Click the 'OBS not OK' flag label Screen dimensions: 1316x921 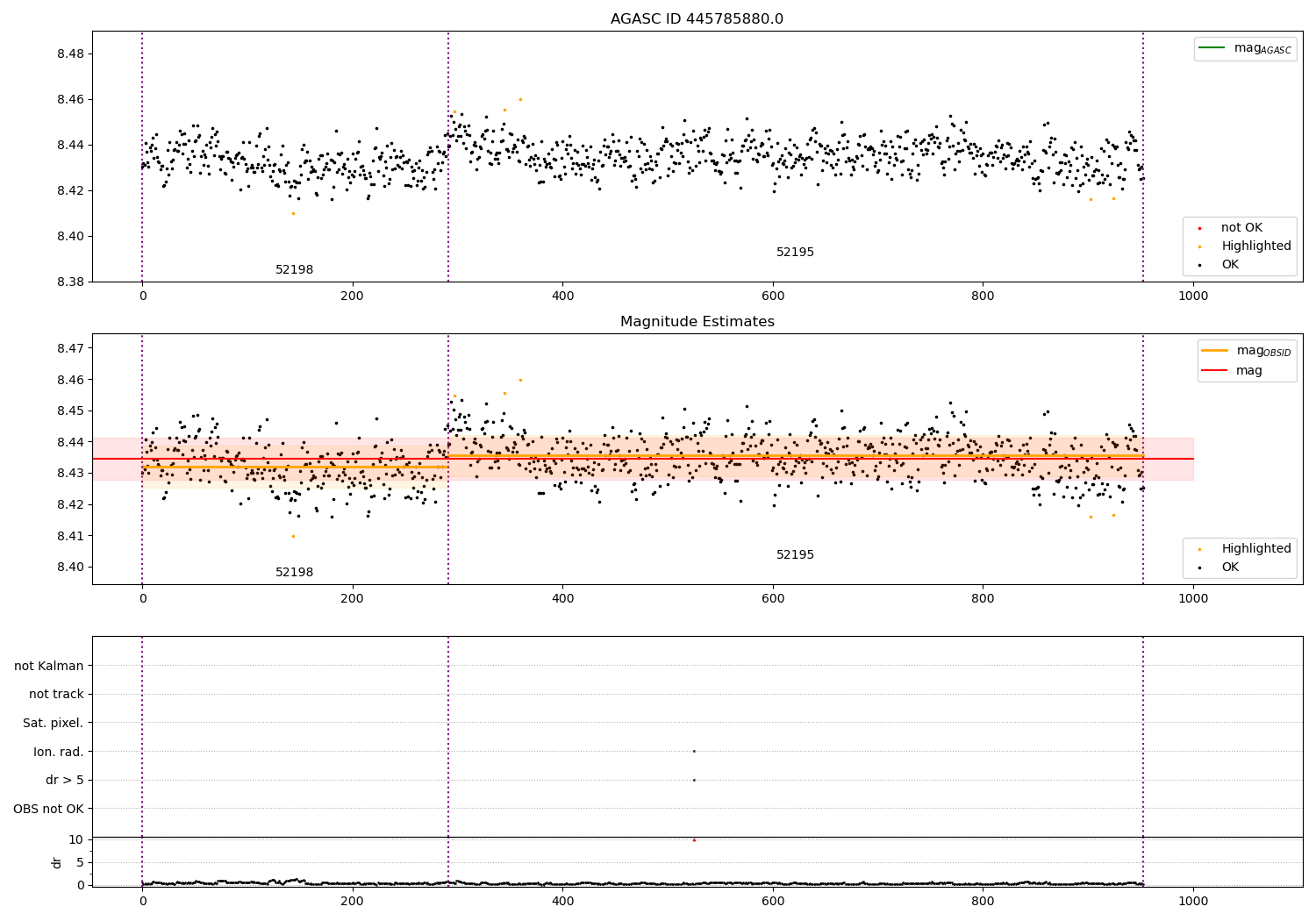click(x=49, y=810)
